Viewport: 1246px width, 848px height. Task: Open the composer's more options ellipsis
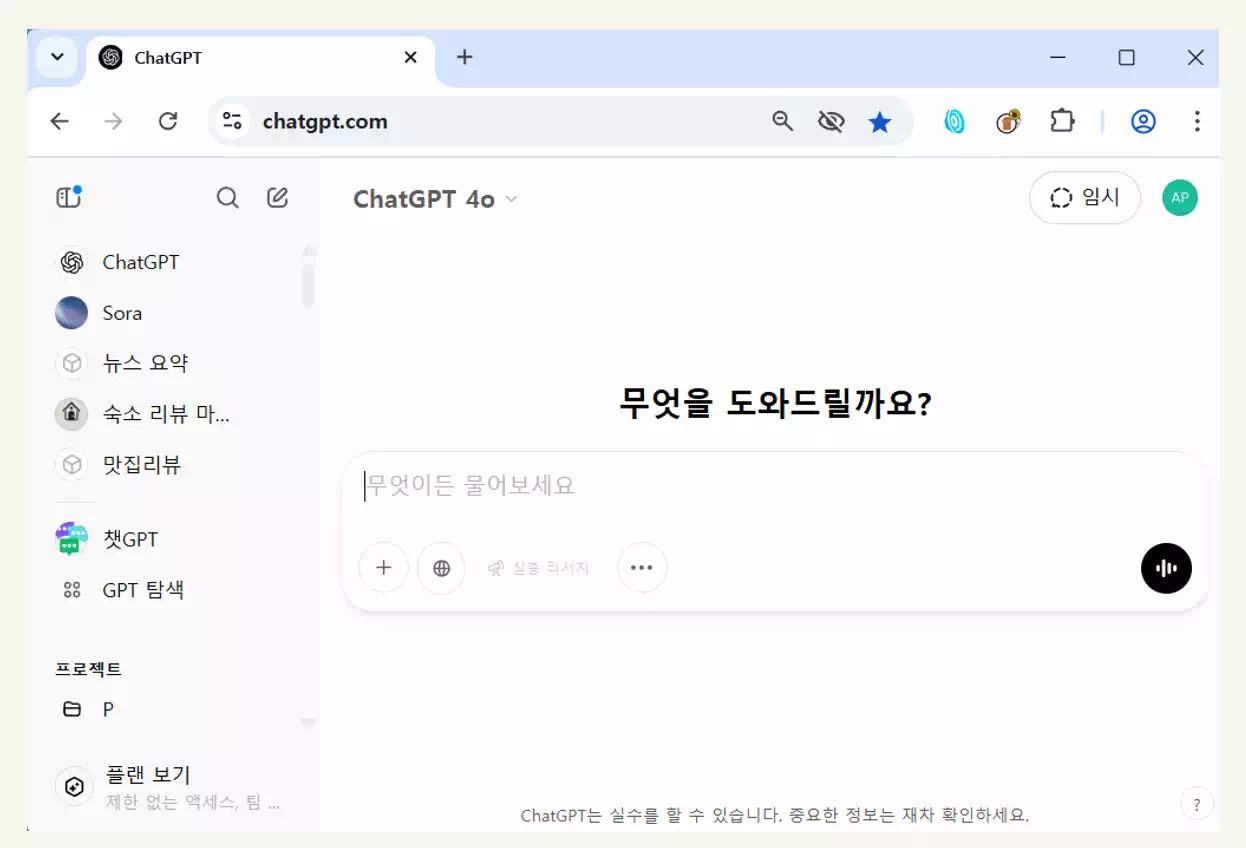tap(642, 568)
